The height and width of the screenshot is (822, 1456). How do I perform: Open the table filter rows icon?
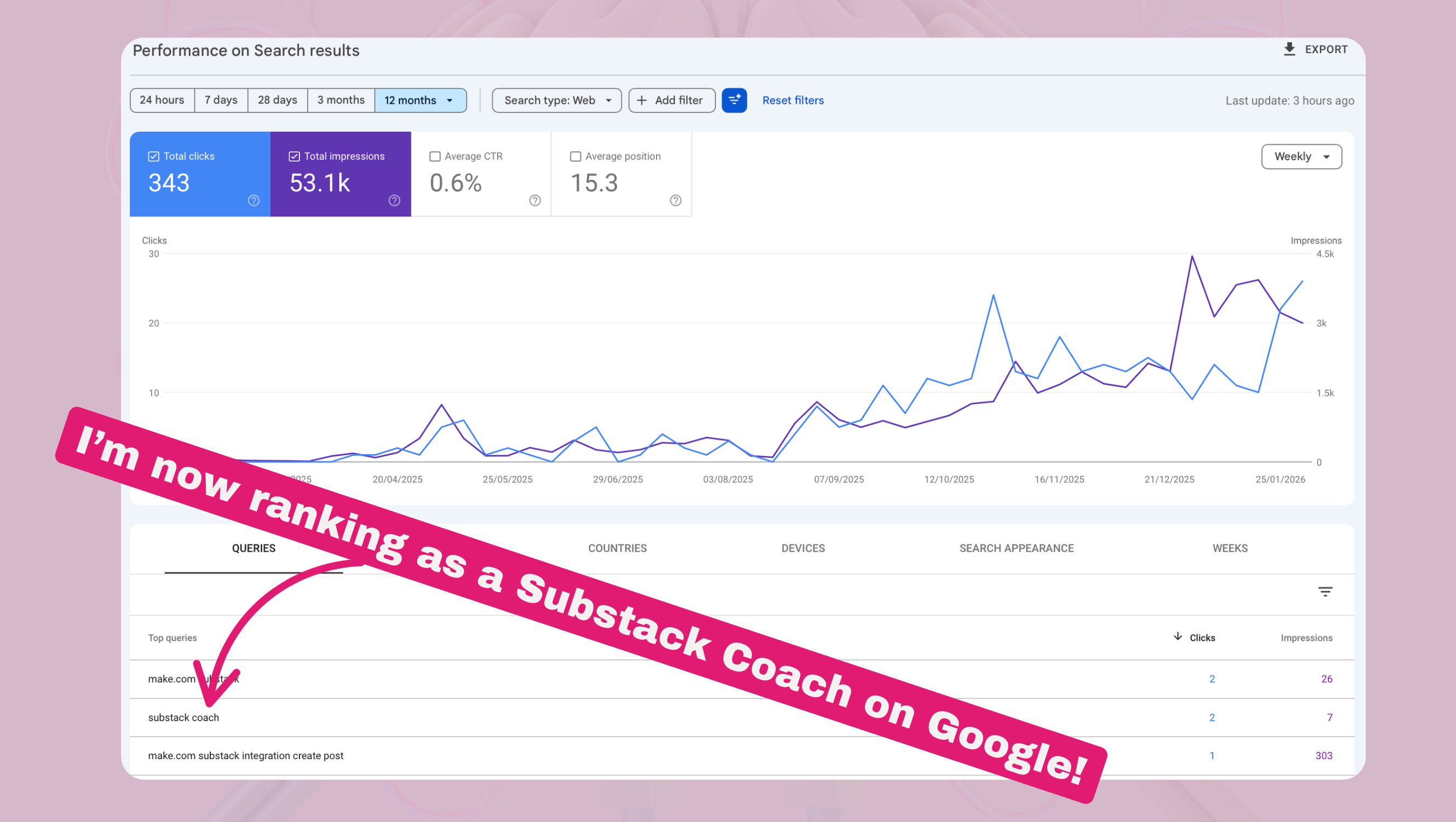click(1325, 592)
